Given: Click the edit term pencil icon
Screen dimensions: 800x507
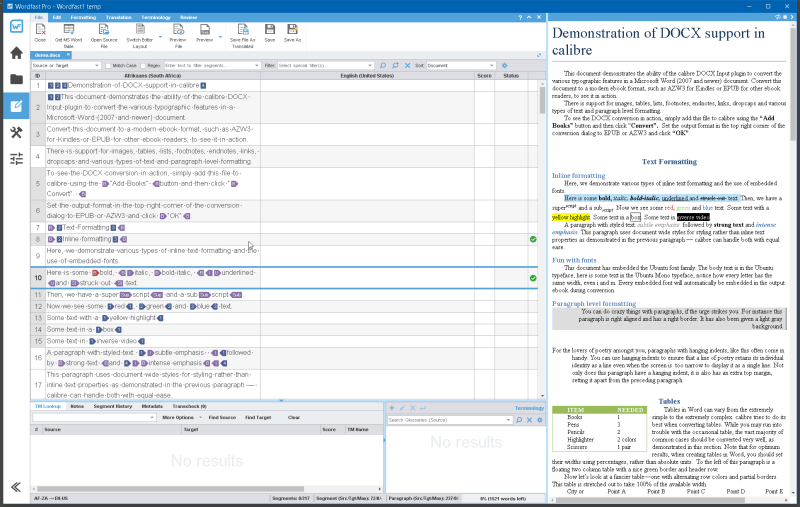Looking at the screenshot, I should click(402, 408).
